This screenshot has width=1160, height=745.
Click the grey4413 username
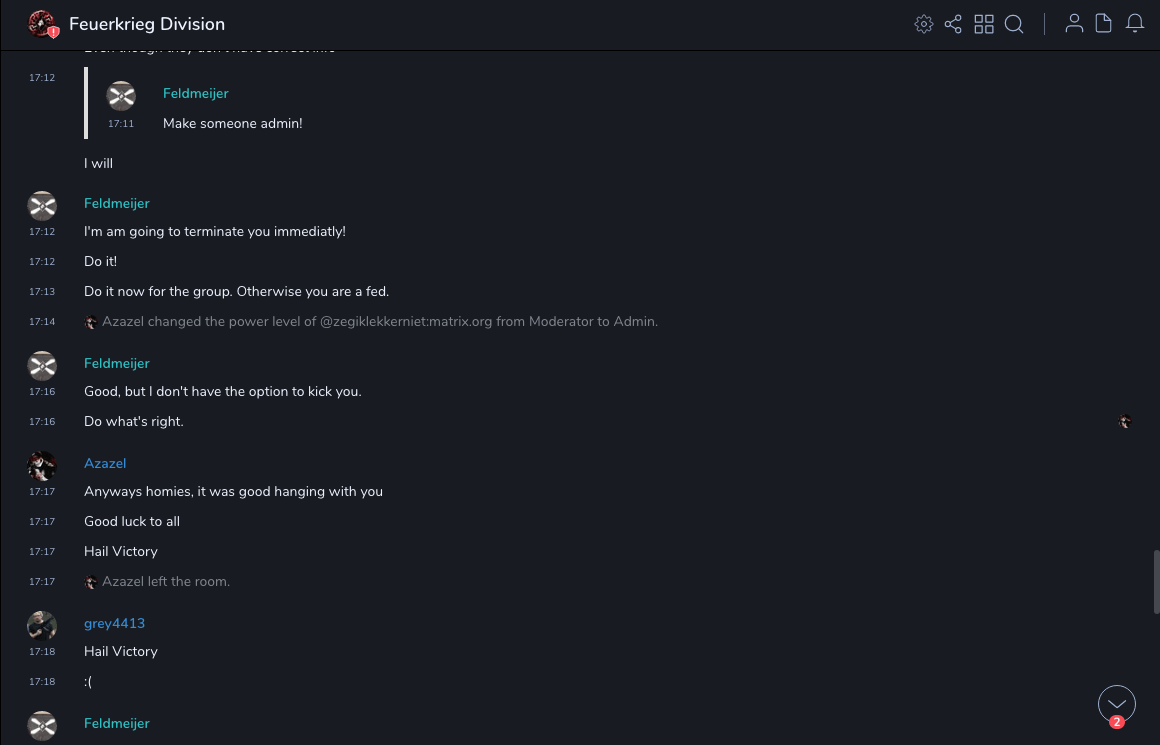[114, 623]
